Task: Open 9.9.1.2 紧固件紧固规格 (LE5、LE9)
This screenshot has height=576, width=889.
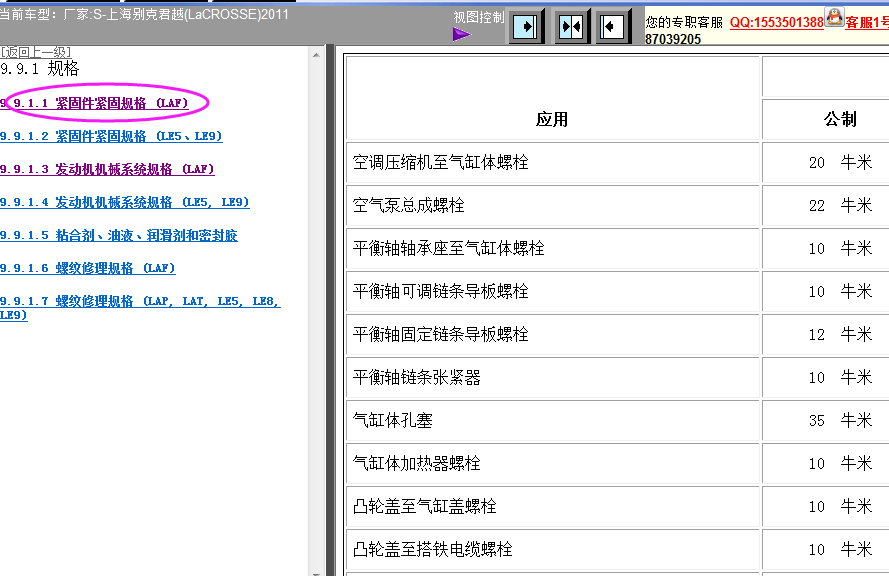Action: point(111,136)
